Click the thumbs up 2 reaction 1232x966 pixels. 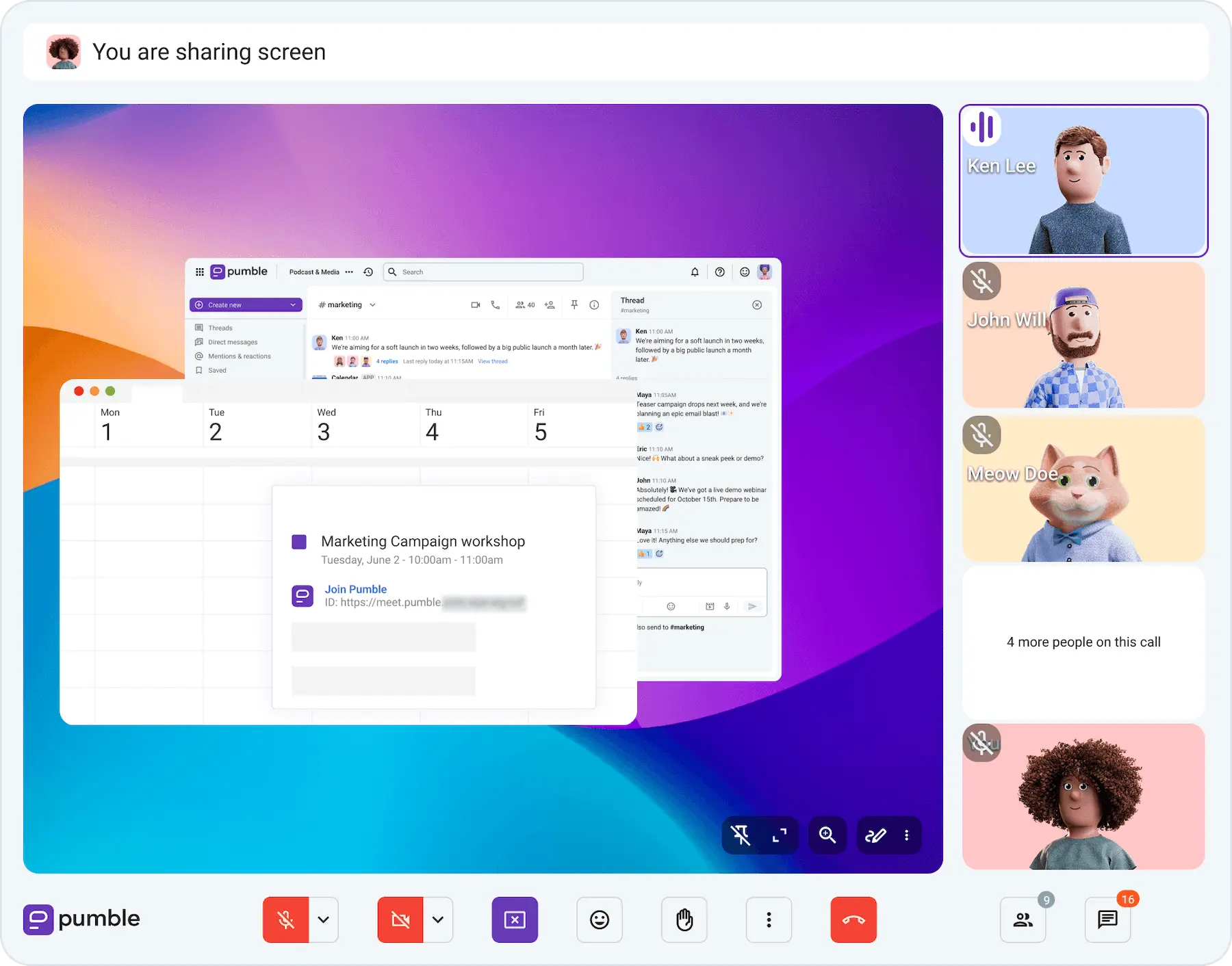[x=645, y=427]
